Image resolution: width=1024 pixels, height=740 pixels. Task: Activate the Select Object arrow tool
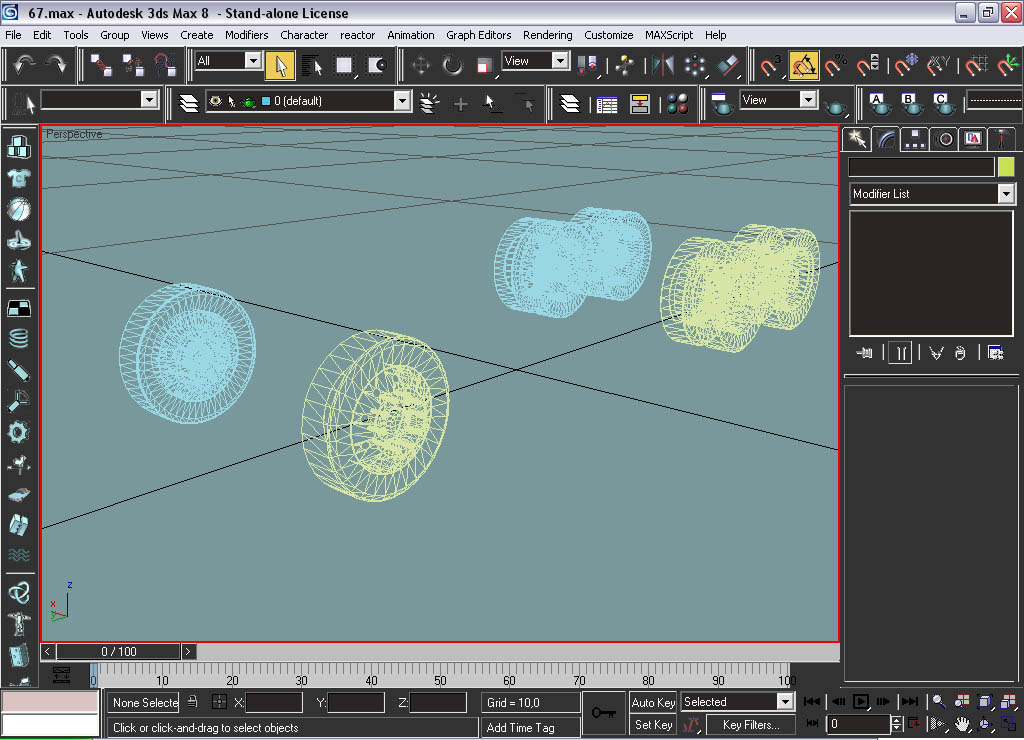pos(280,65)
